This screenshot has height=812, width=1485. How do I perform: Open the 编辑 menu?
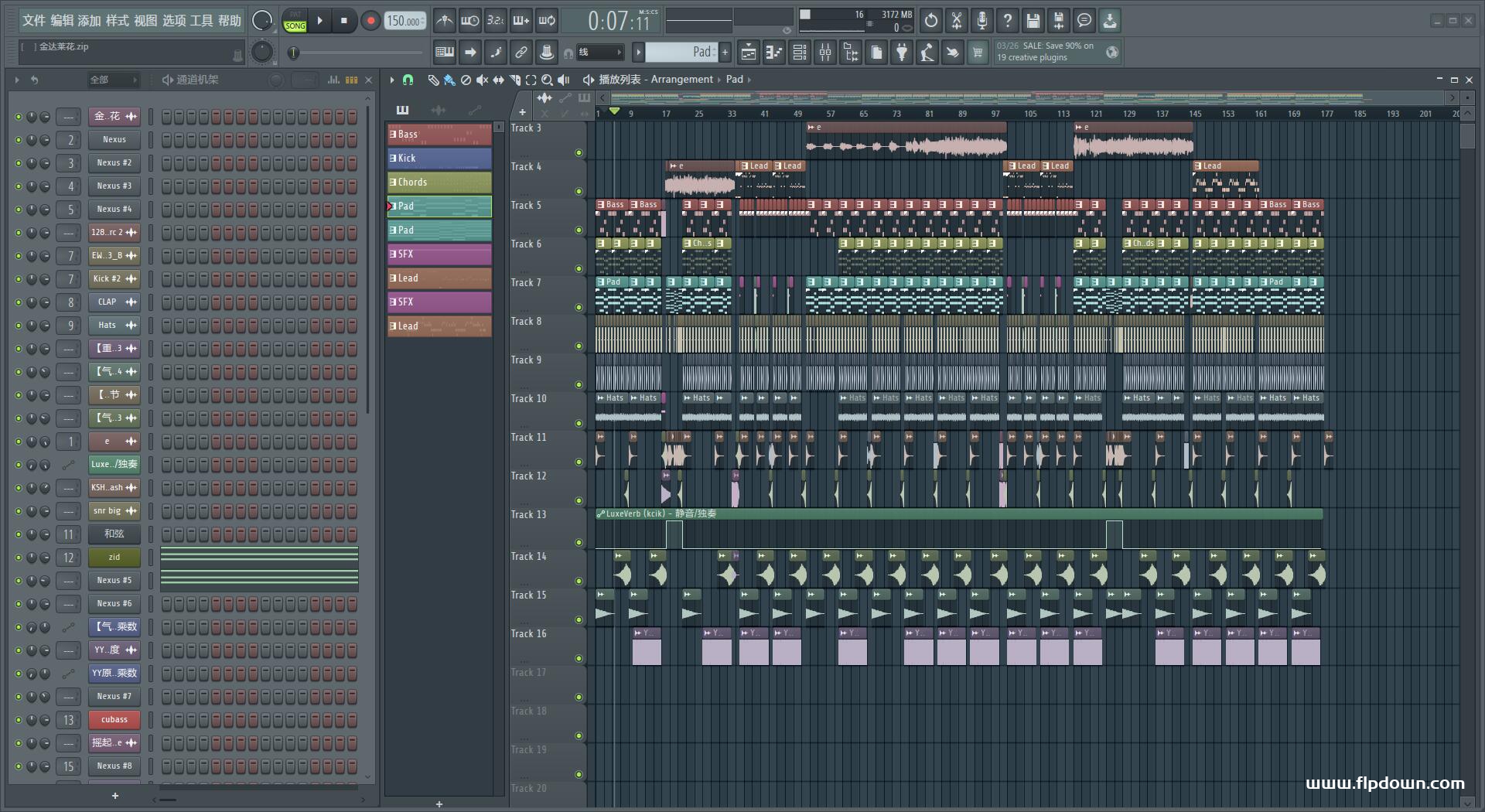(62, 21)
